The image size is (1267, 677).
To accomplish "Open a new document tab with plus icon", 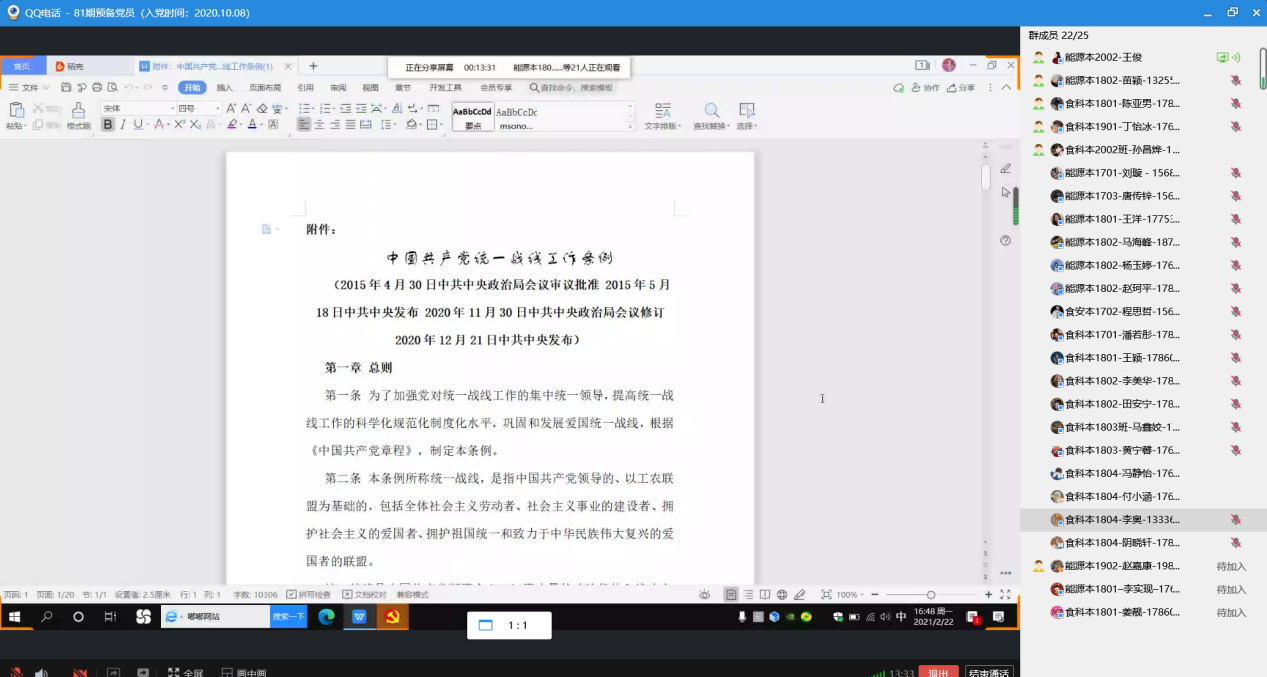I will point(313,66).
